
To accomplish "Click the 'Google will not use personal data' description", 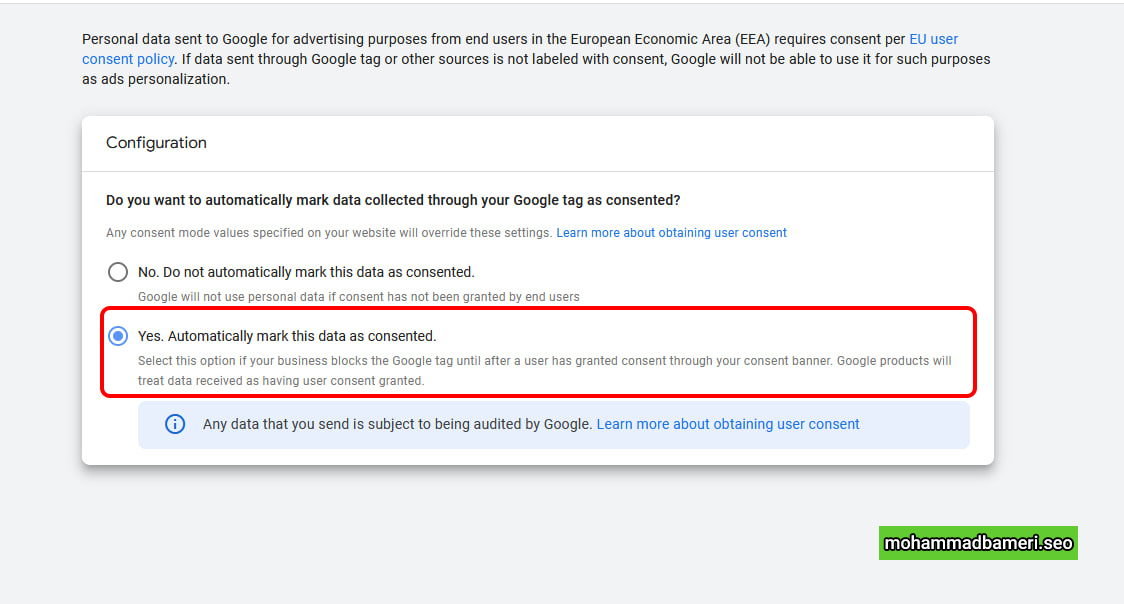I will [x=358, y=297].
